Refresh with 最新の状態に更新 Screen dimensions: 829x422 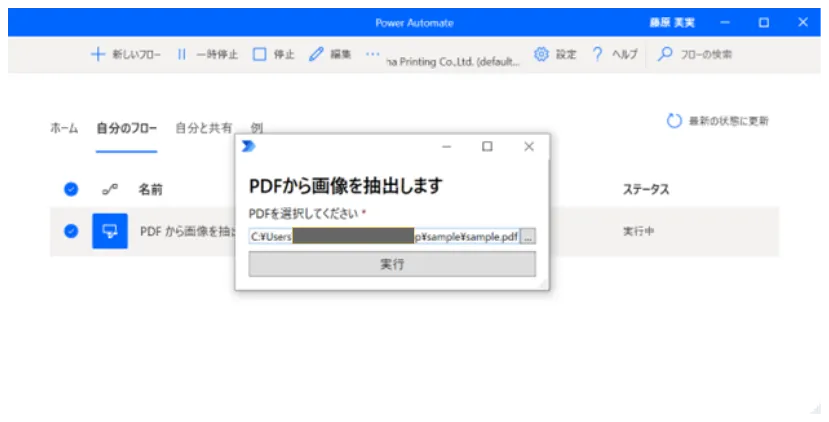(x=717, y=121)
